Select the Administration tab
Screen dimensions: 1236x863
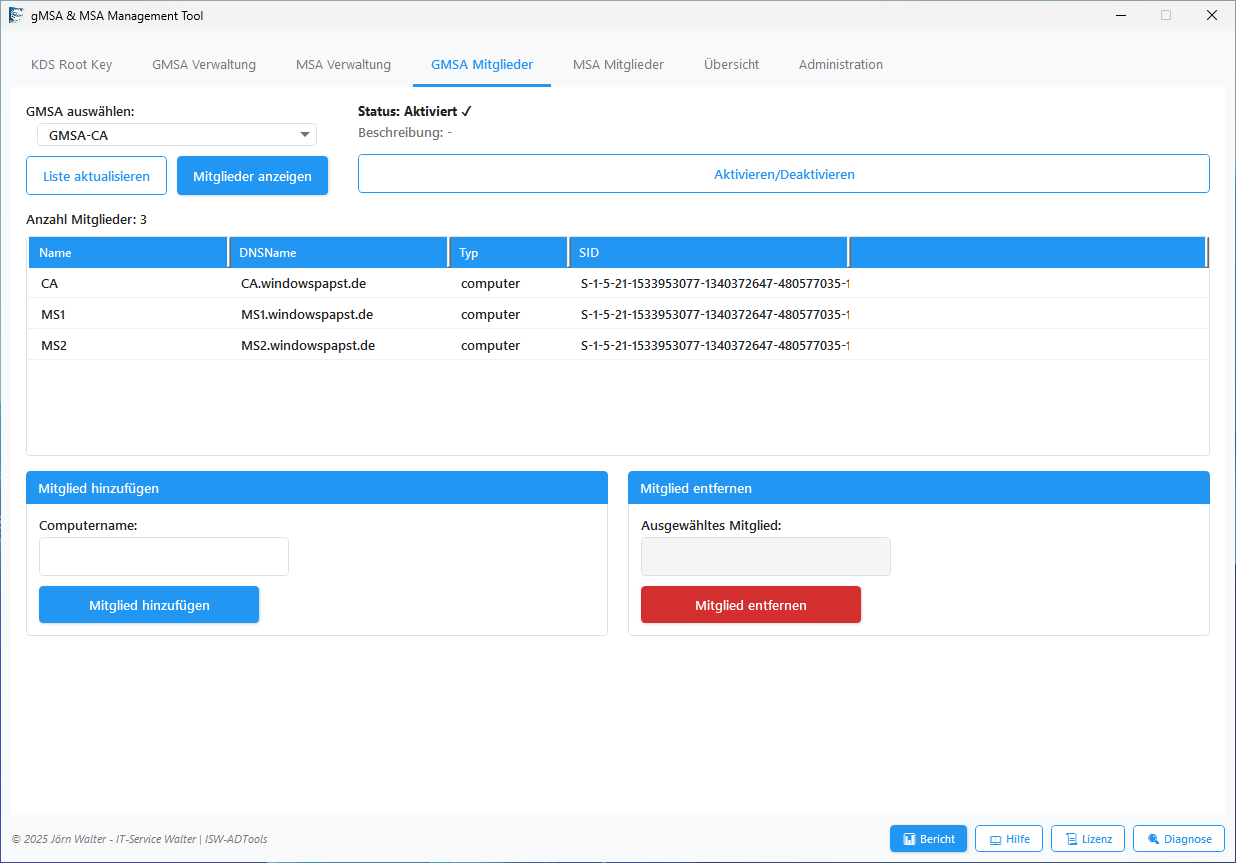pos(840,65)
